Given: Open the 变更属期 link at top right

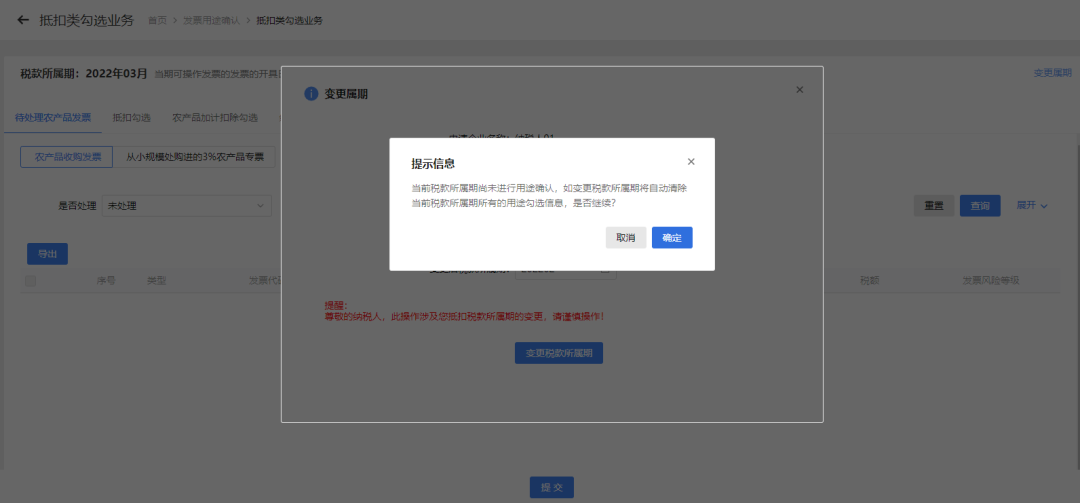Looking at the screenshot, I should pyautogui.click(x=1052, y=73).
